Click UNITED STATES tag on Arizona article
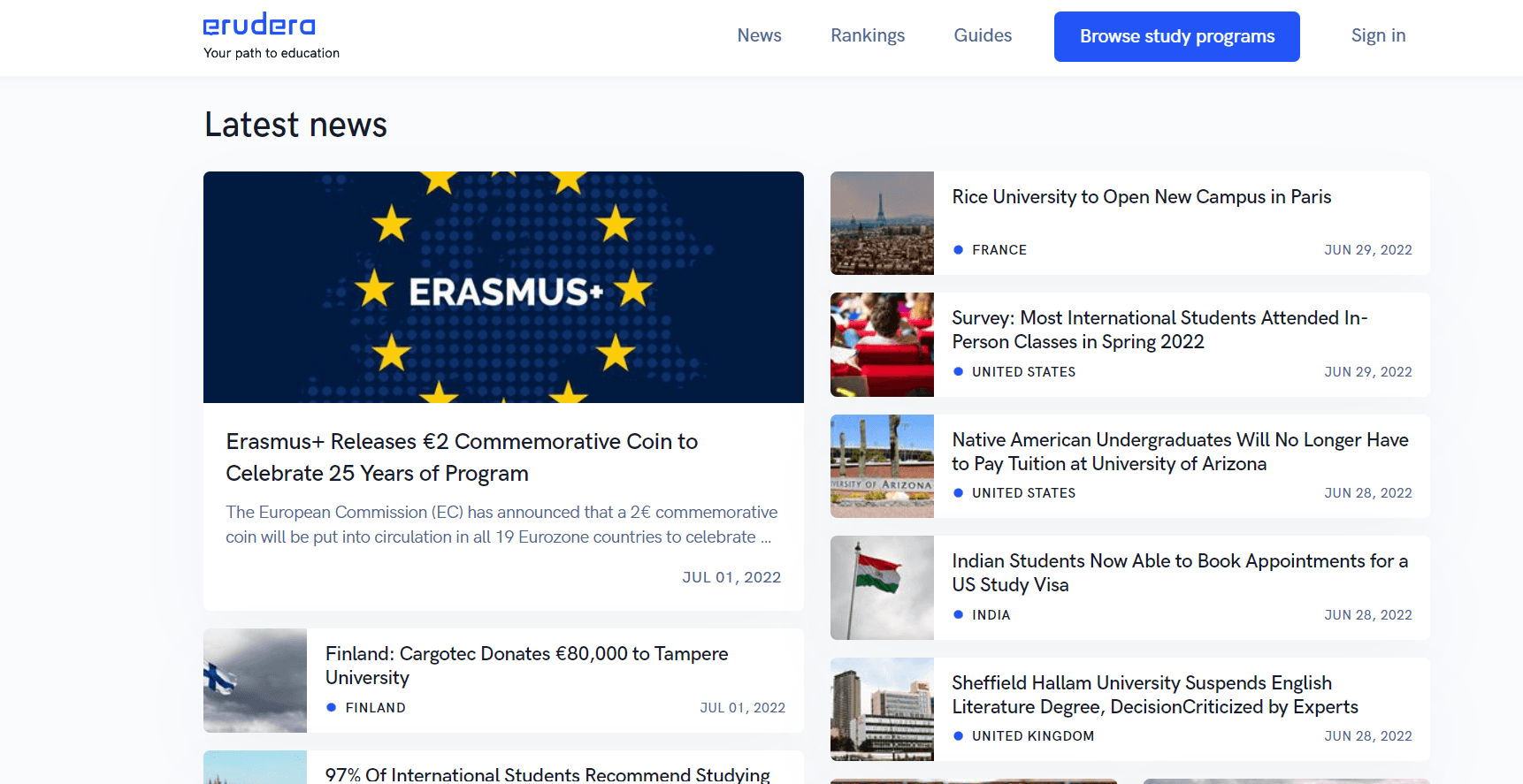Image resolution: width=1523 pixels, height=784 pixels. [x=1023, y=493]
